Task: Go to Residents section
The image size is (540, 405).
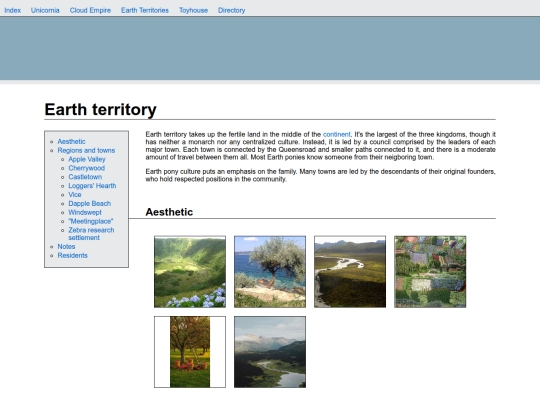Action: (72, 256)
